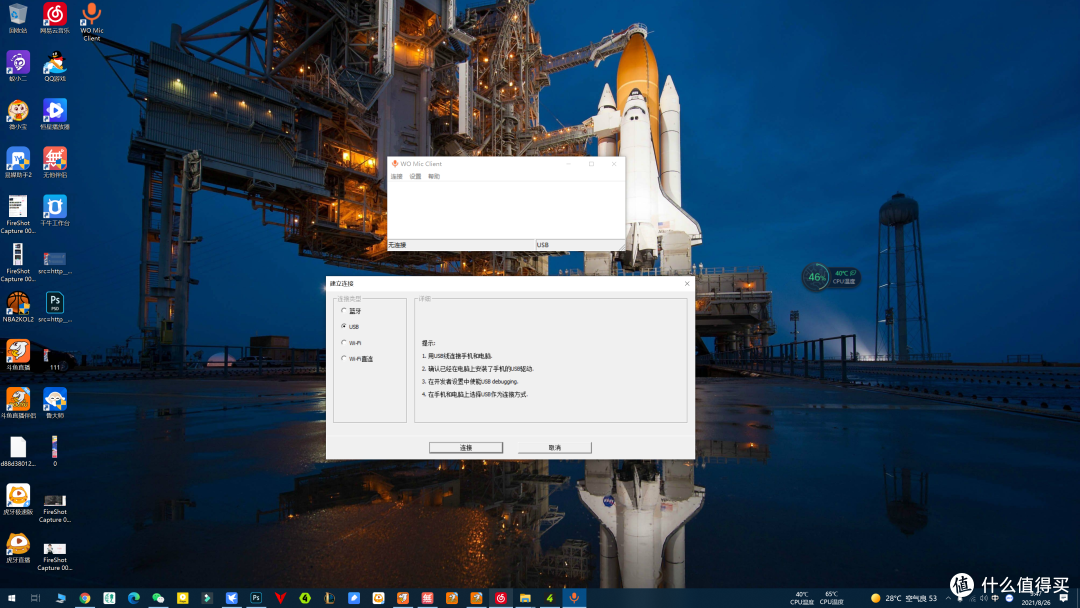Click the 2021/8/26 clock in taskbar
The width and height of the screenshot is (1080, 608).
[1035, 598]
